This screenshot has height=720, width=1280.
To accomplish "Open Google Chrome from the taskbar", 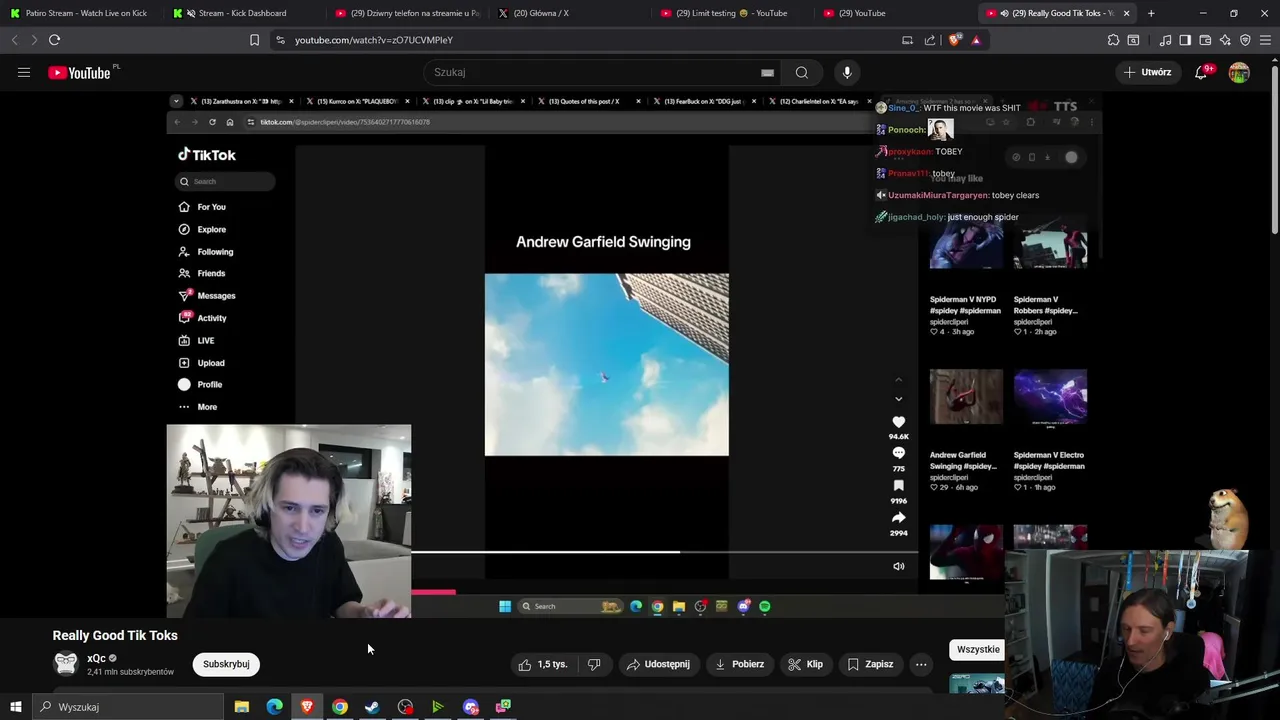I will coord(340,707).
